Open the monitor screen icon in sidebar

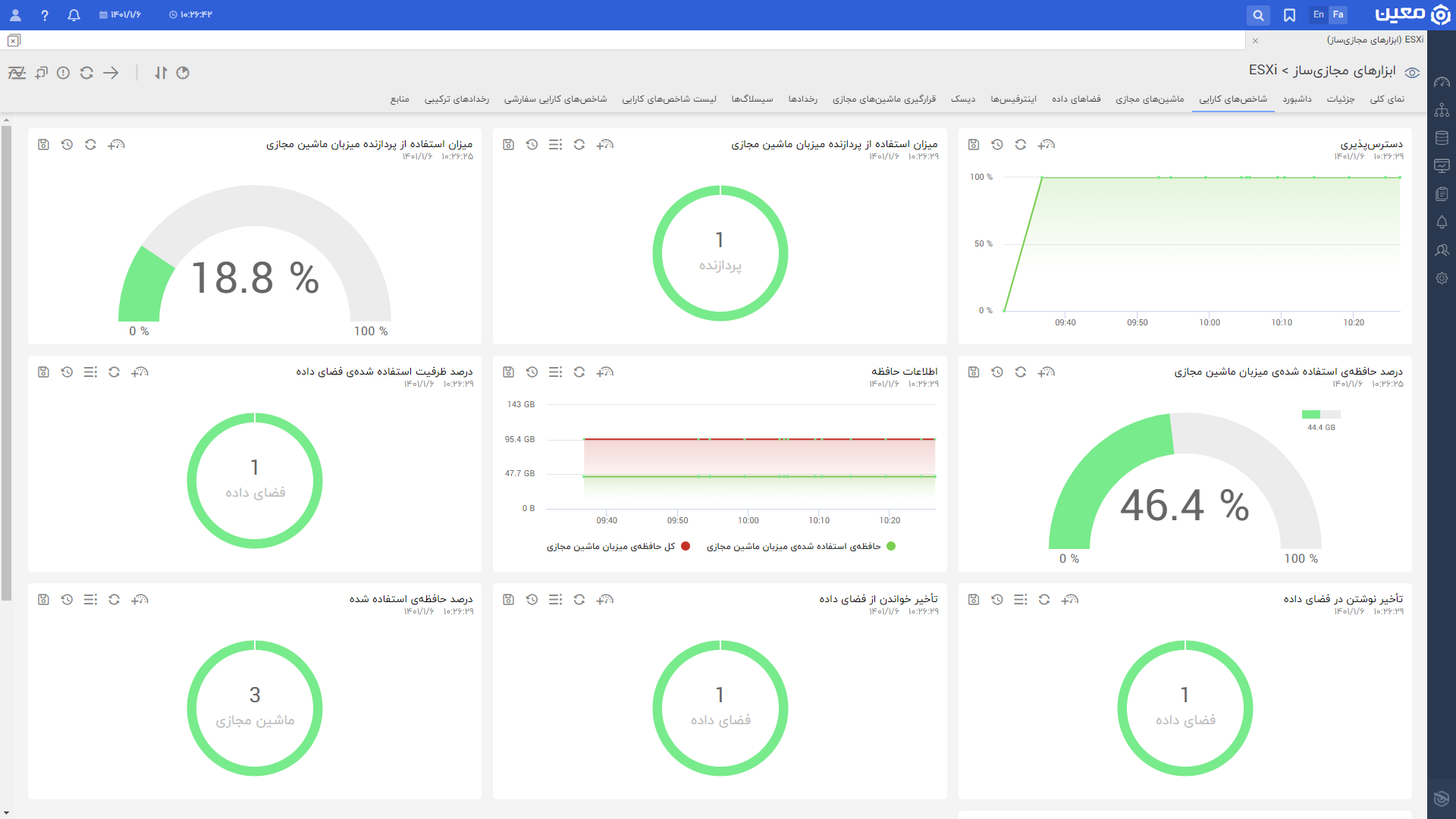tap(1442, 166)
